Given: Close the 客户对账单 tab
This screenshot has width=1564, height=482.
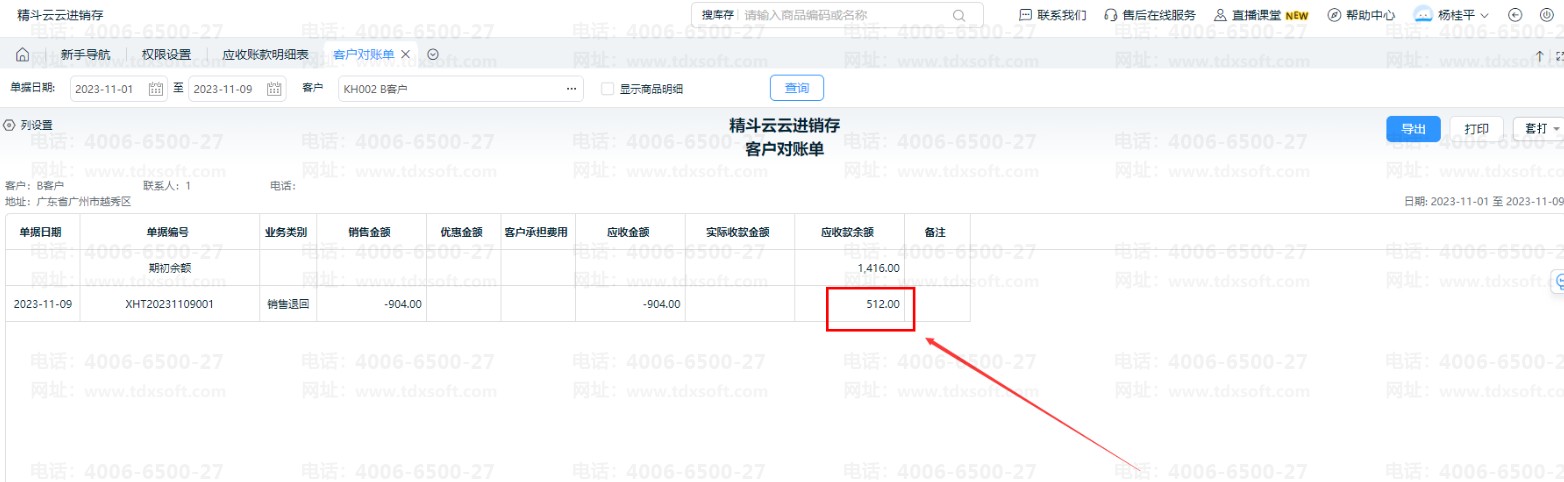Looking at the screenshot, I should point(406,54).
